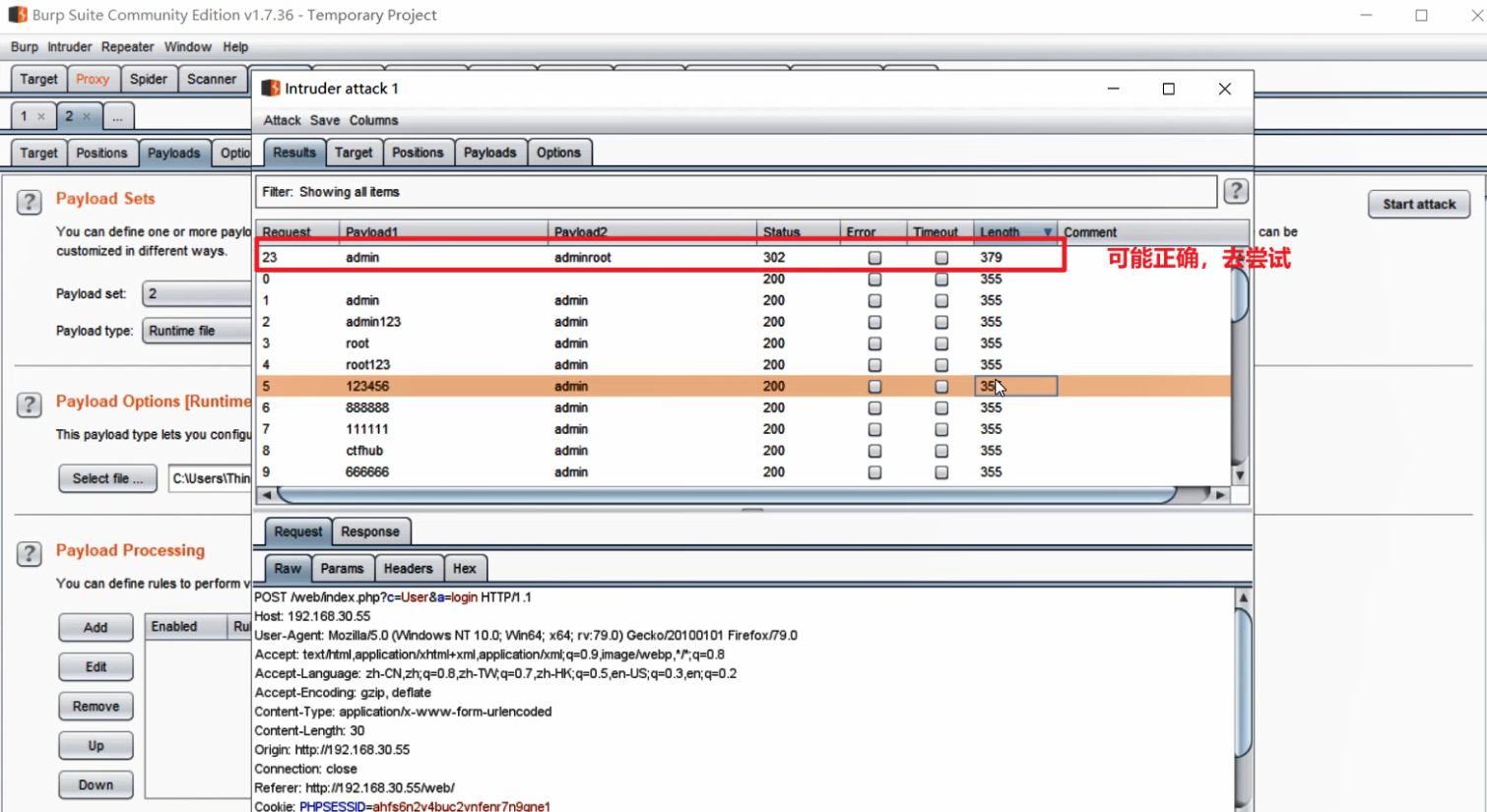Toggle Error checkbox in ctfhub row
The width and height of the screenshot is (1487, 812).
[874, 451]
